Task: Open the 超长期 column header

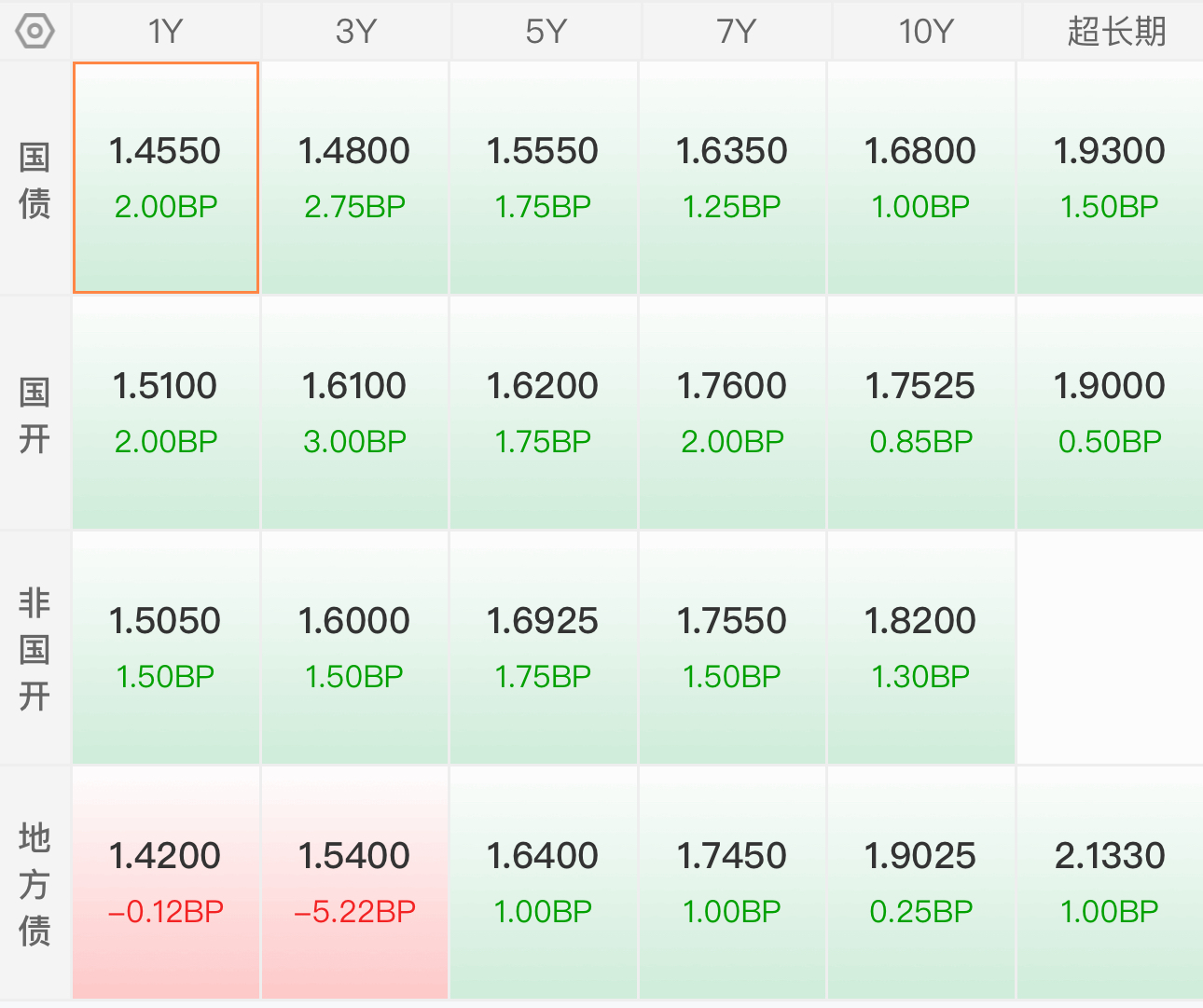Action: pos(1115,32)
